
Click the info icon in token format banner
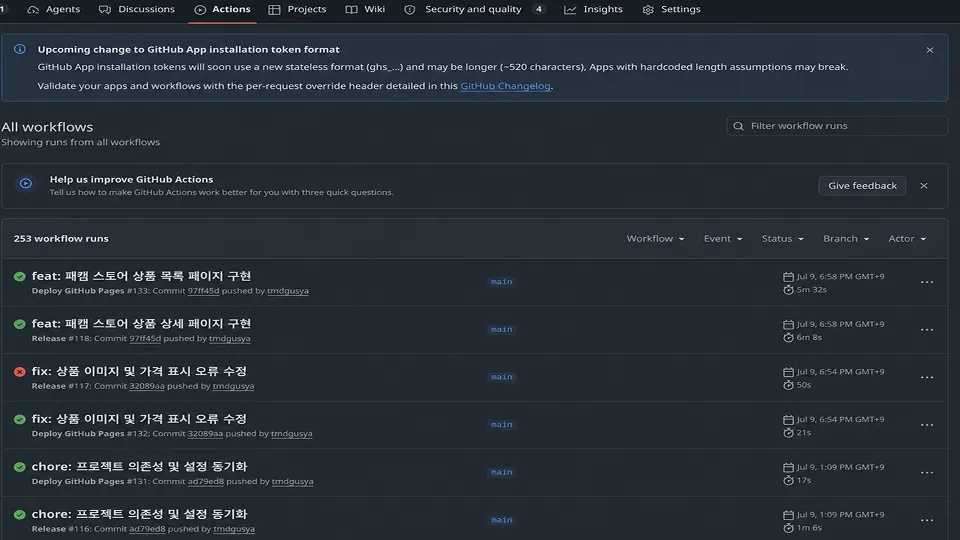[20, 49]
